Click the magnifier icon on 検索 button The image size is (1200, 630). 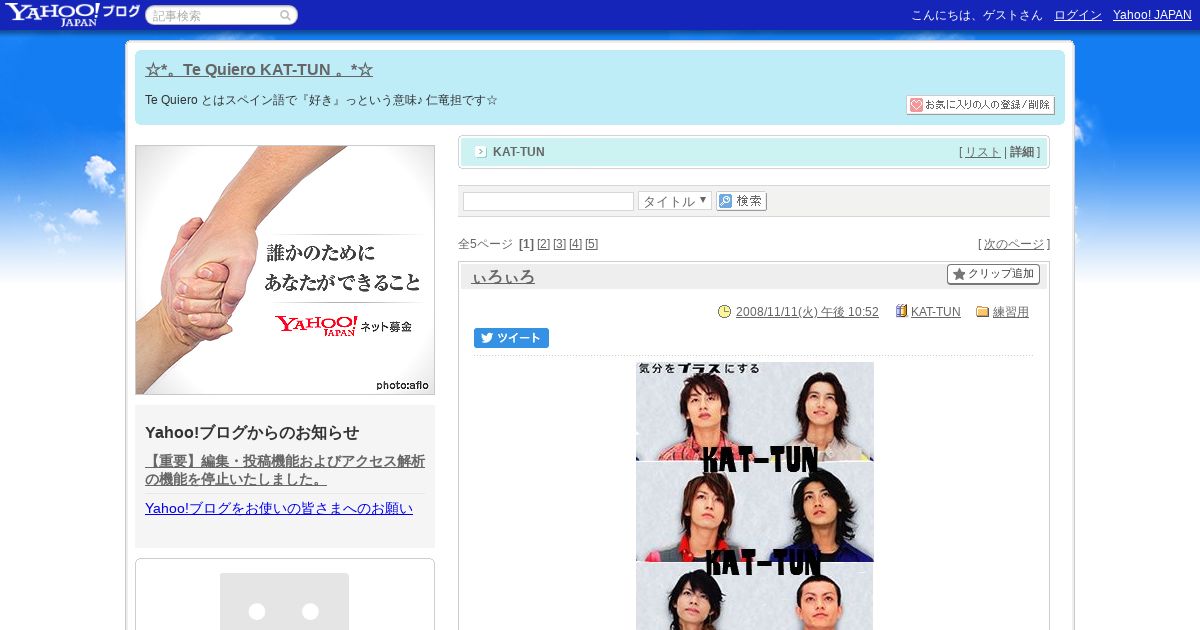pyautogui.click(x=725, y=201)
